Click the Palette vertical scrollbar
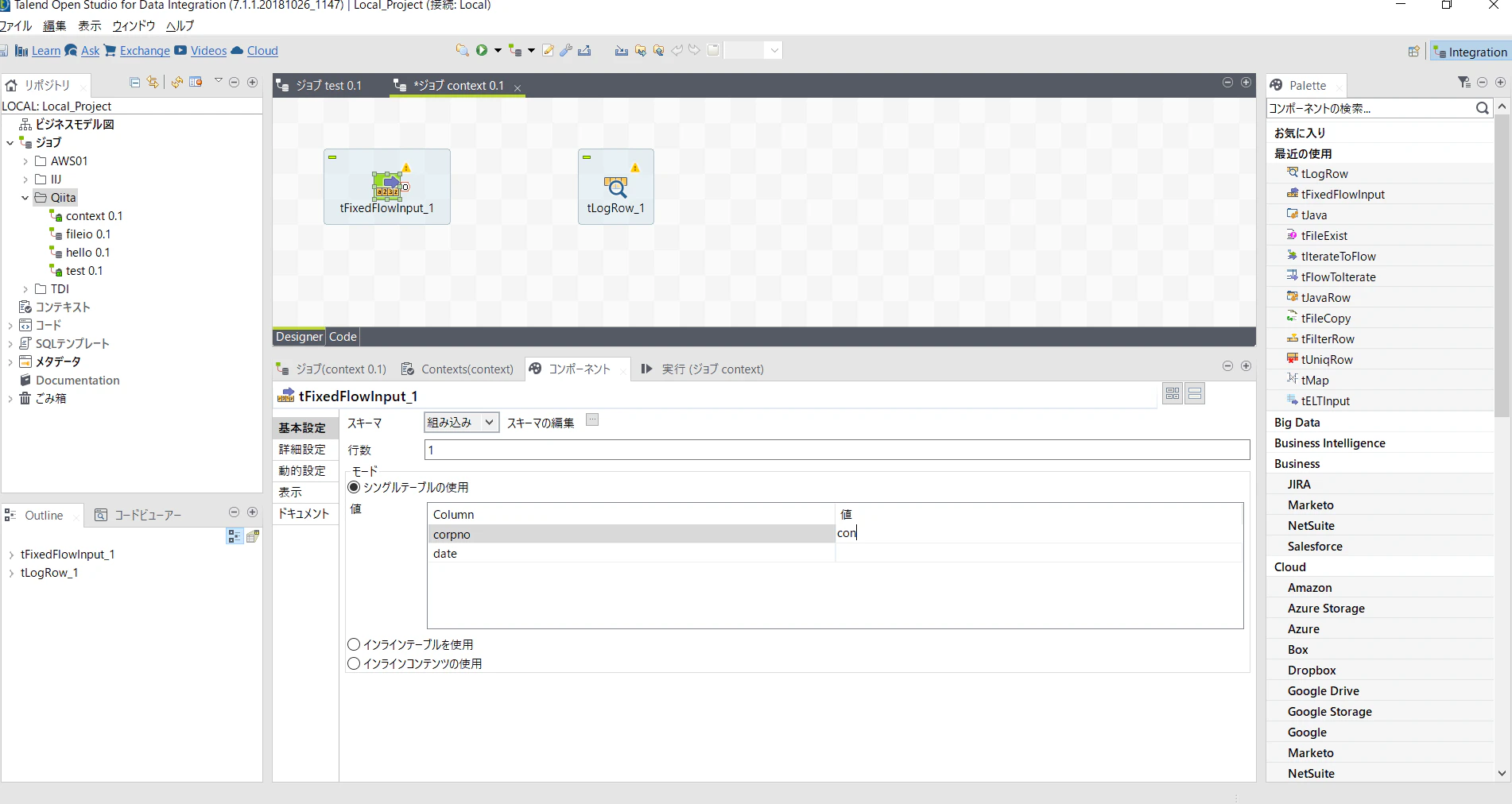Screen dimensions: 1512x804 point(1502,266)
